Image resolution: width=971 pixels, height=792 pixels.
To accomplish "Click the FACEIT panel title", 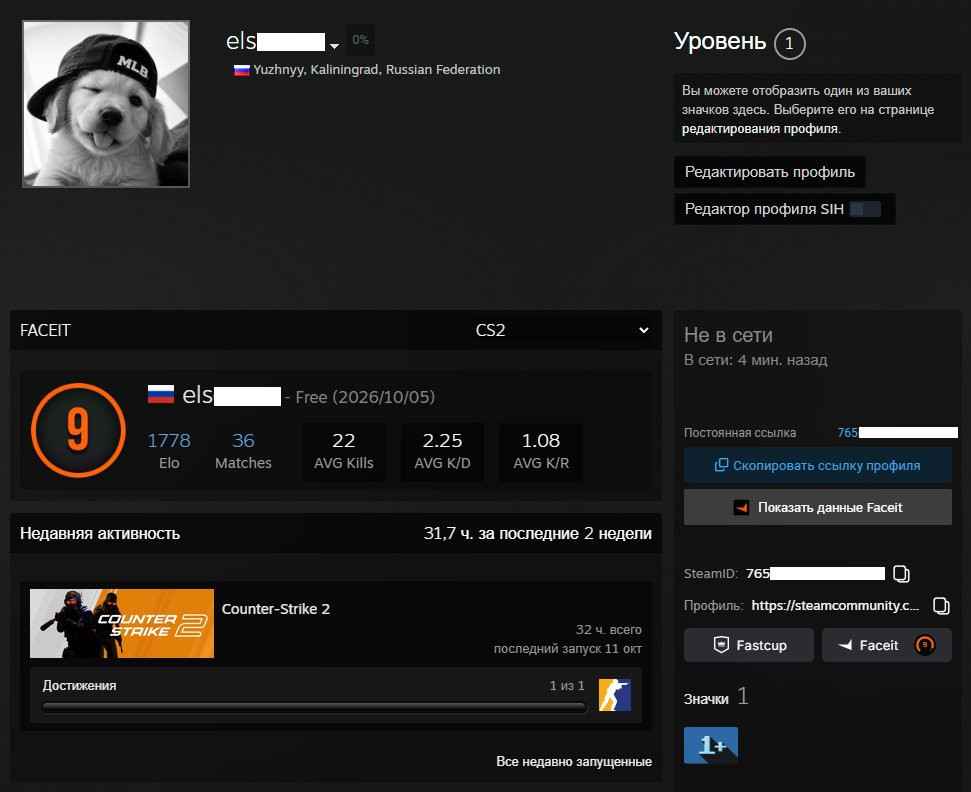I will point(45,330).
